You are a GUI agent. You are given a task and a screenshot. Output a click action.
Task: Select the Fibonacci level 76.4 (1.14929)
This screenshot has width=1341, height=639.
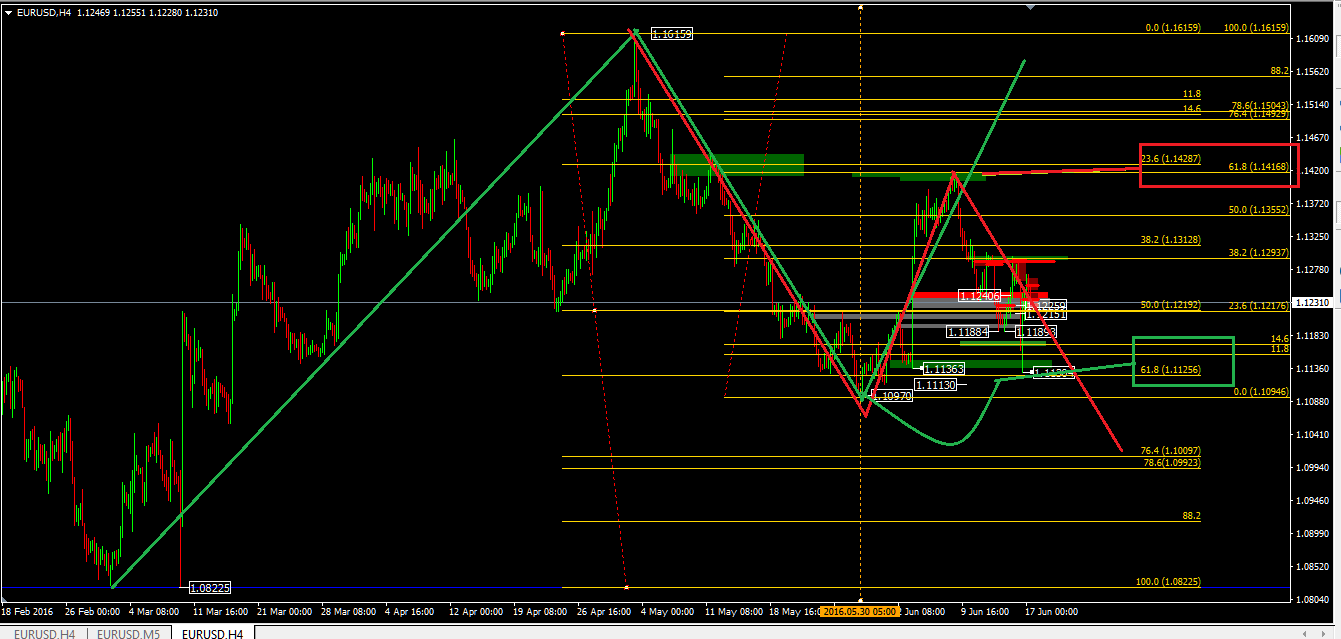[x=1259, y=114]
